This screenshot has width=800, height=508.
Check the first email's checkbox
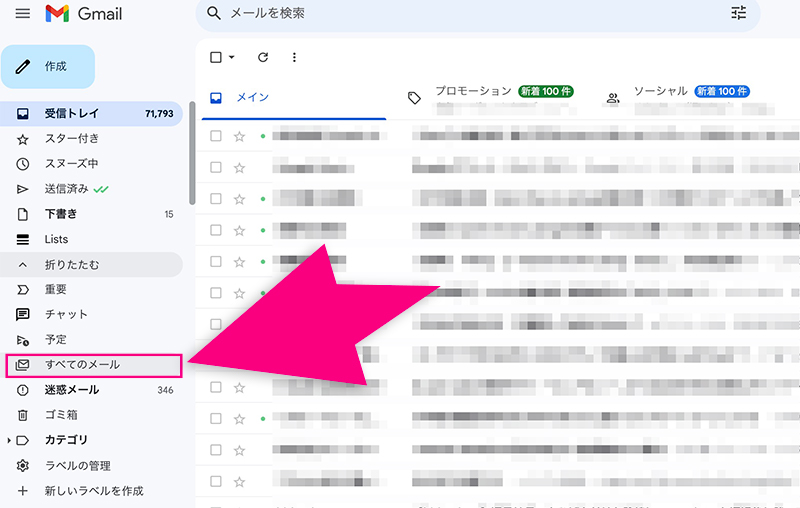pyautogui.click(x=216, y=137)
